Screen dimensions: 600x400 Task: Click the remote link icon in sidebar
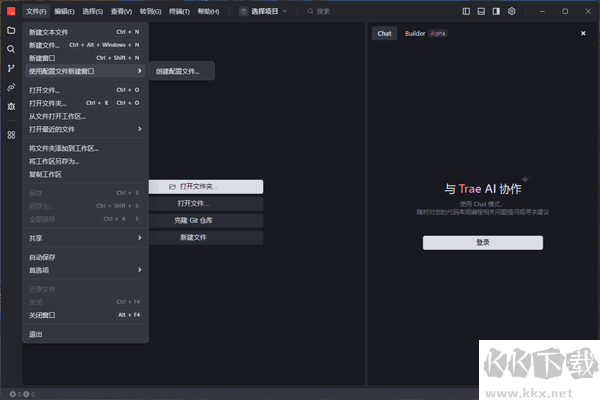pos(11,87)
